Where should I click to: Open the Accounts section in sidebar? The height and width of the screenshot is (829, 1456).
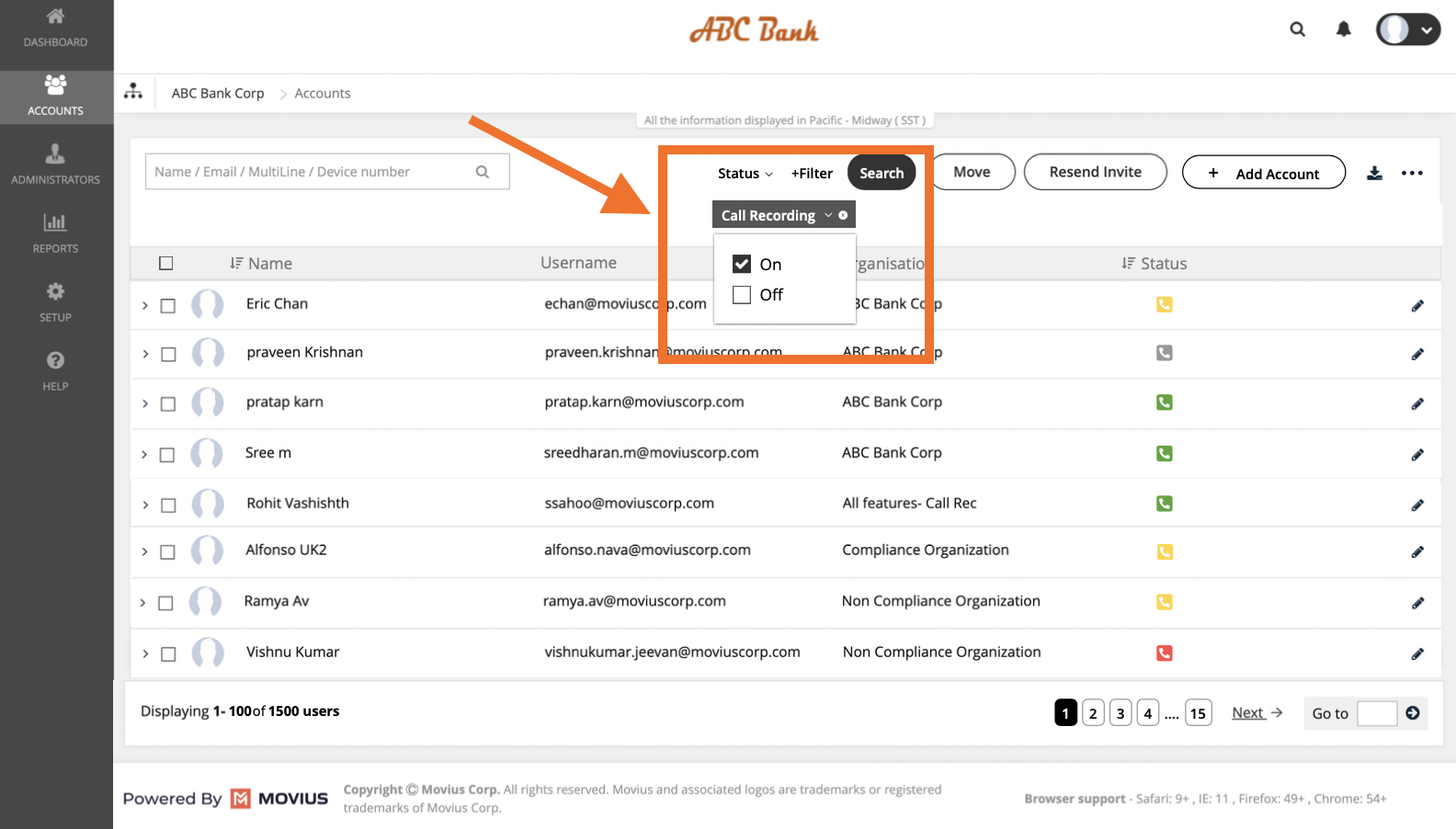pyautogui.click(x=55, y=96)
